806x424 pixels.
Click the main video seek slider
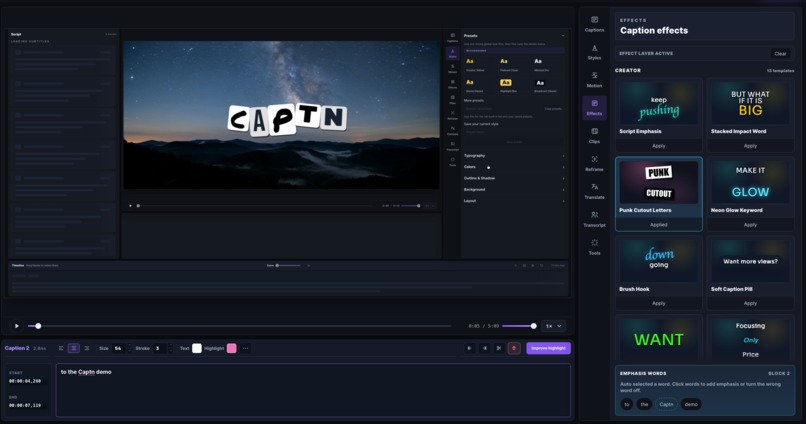239,326
